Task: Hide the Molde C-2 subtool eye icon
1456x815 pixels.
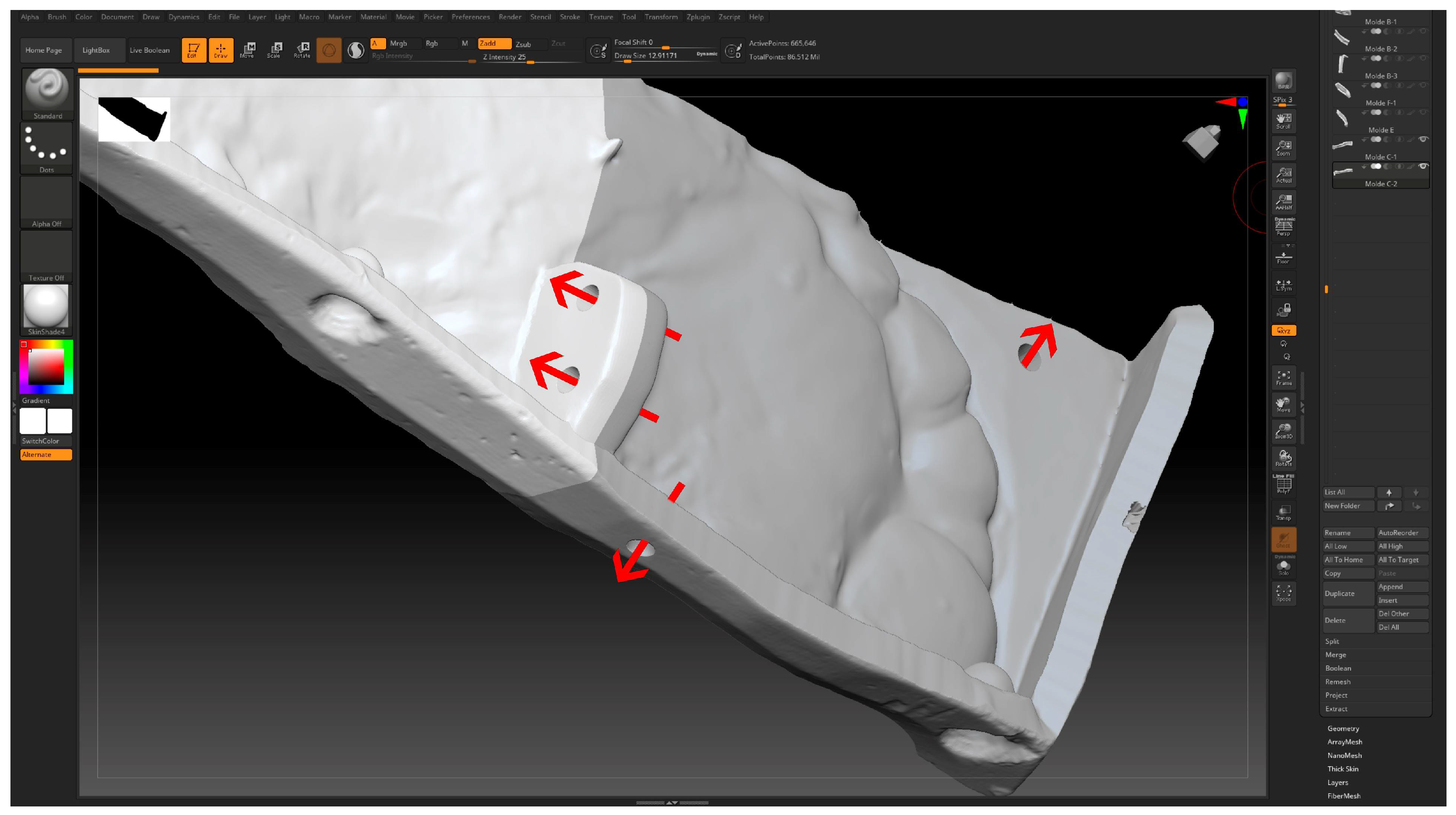Action: click(1423, 166)
